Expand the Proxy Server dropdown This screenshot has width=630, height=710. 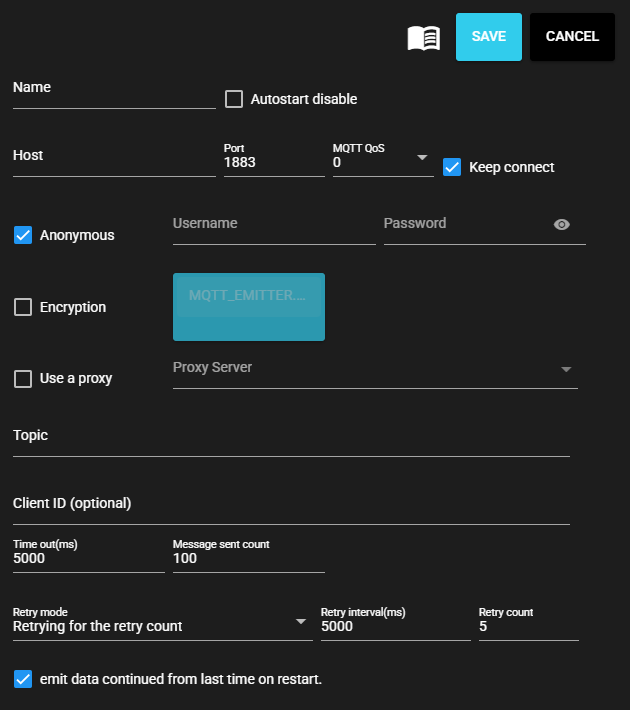pos(375,369)
